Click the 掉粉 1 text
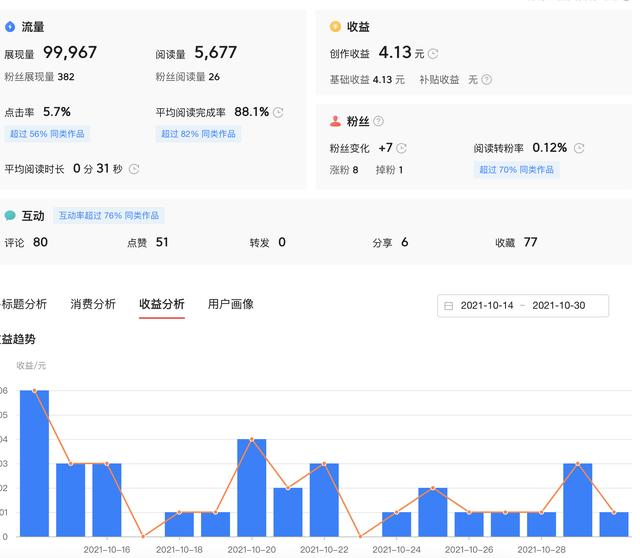640x558 pixels. 389,170
